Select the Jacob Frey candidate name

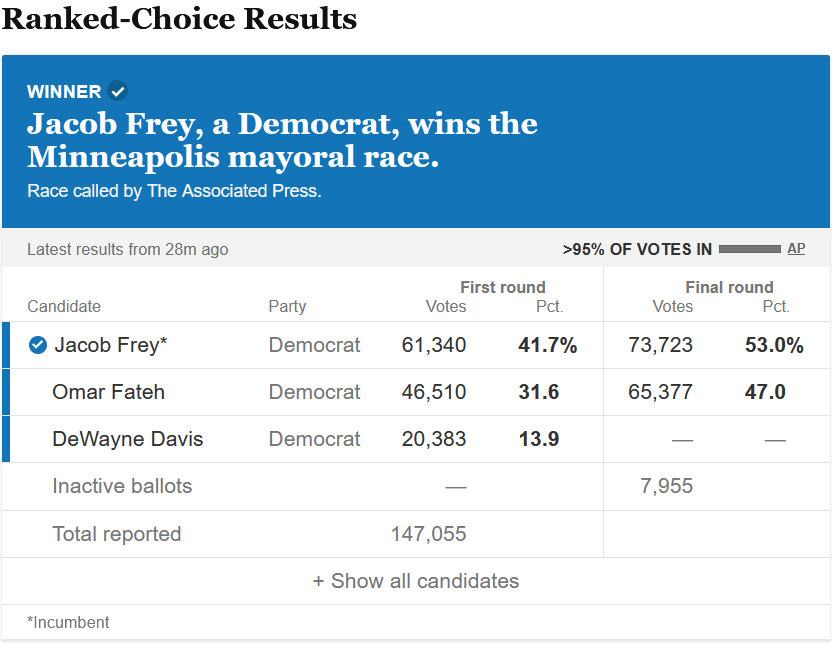tap(110, 345)
